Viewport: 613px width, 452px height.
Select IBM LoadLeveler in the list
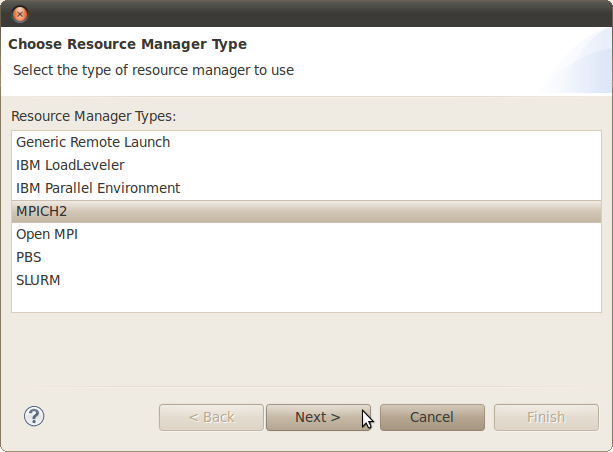coord(306,165)
